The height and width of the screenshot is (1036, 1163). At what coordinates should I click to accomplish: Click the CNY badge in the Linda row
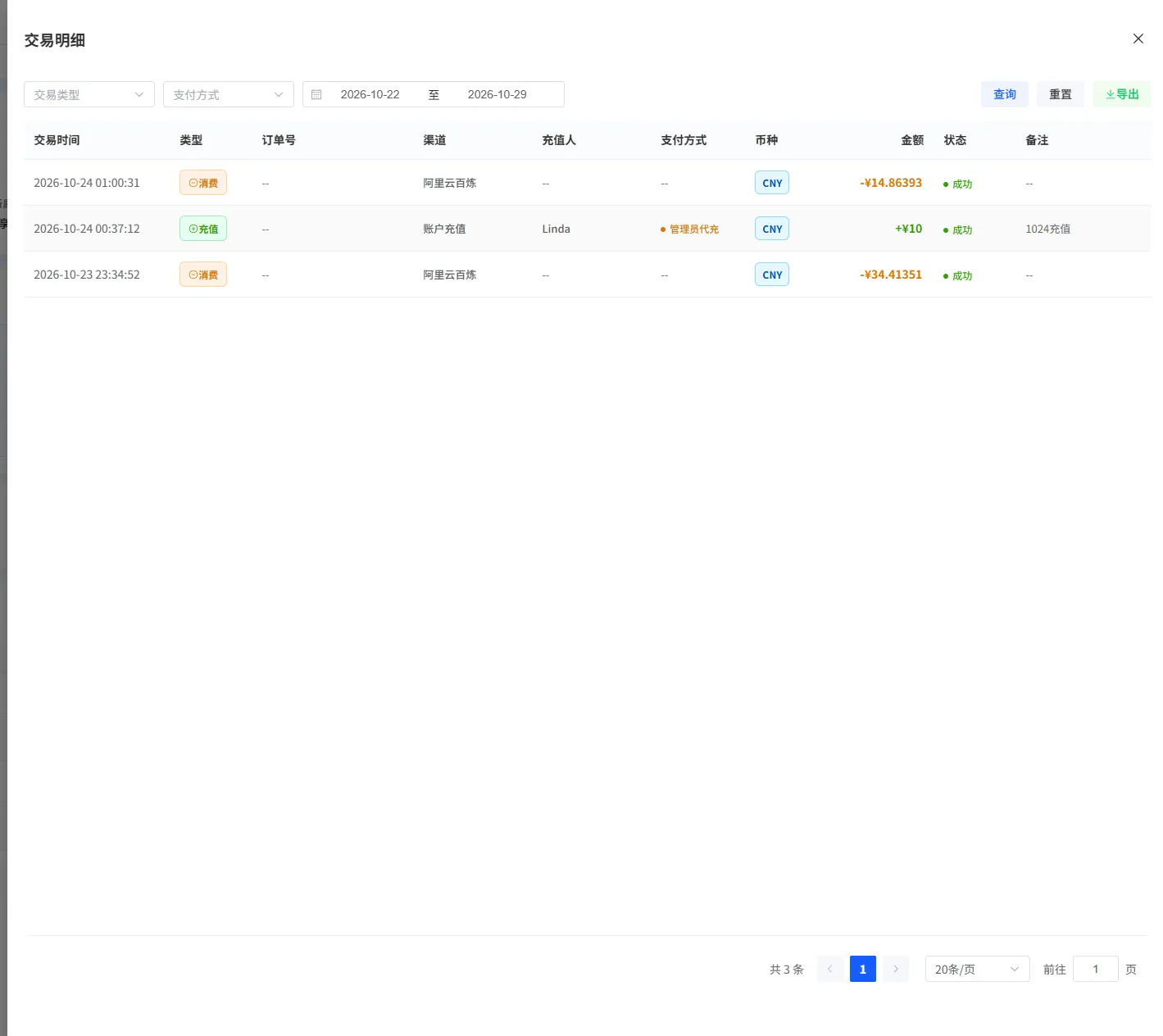(772, 229)
